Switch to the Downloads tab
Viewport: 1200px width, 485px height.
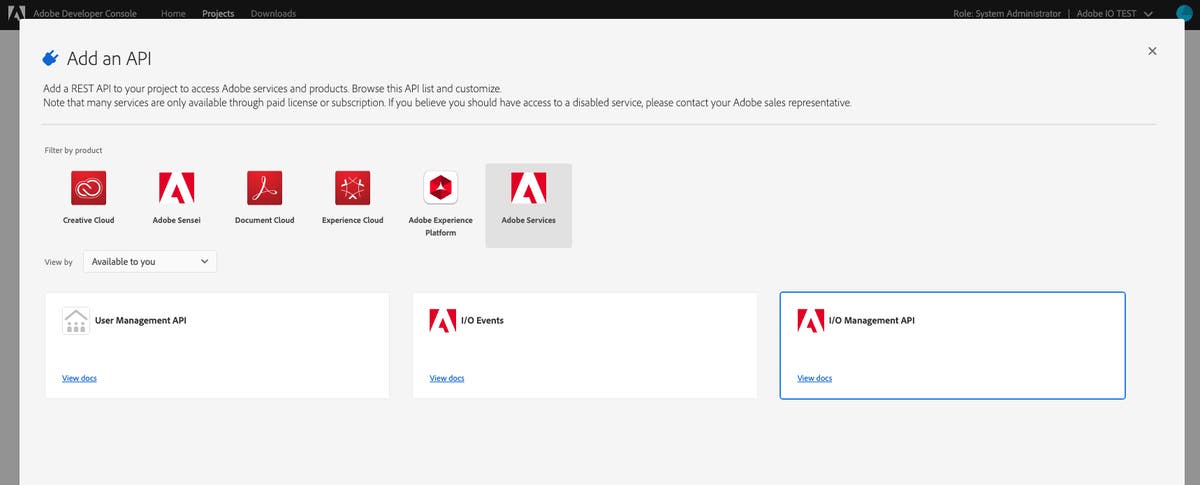(273, 14)
